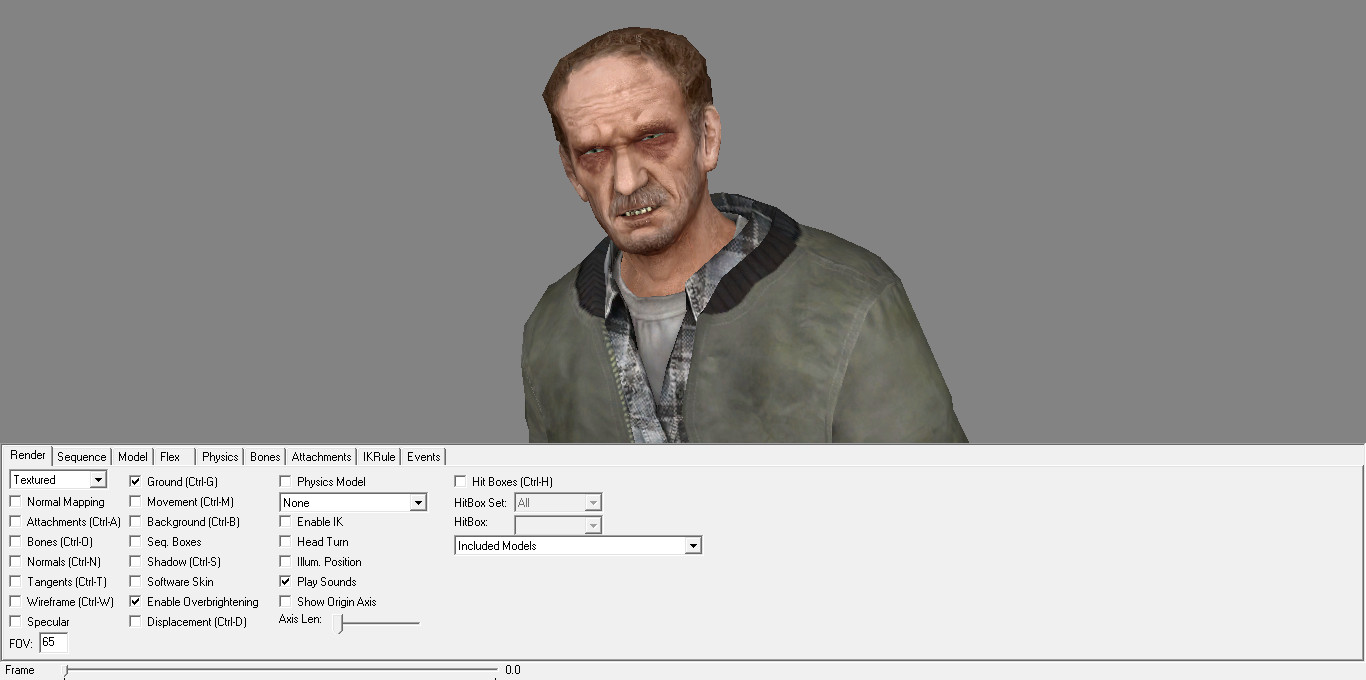This screenshot has height=680, width=1366.
Task: Switch to the Sequence tab
Action: pos(81,456)
